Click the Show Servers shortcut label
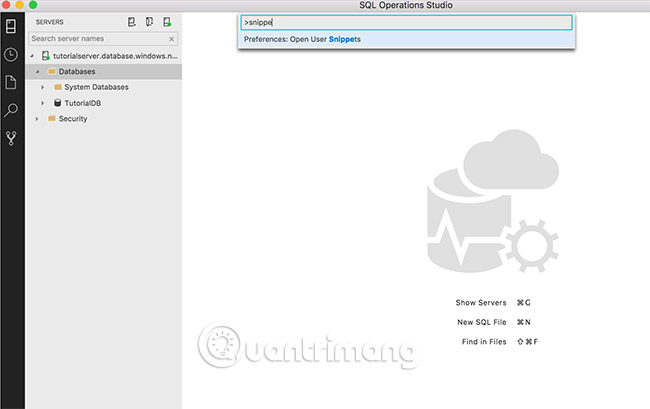650x409 pixels. coord(481,303)
